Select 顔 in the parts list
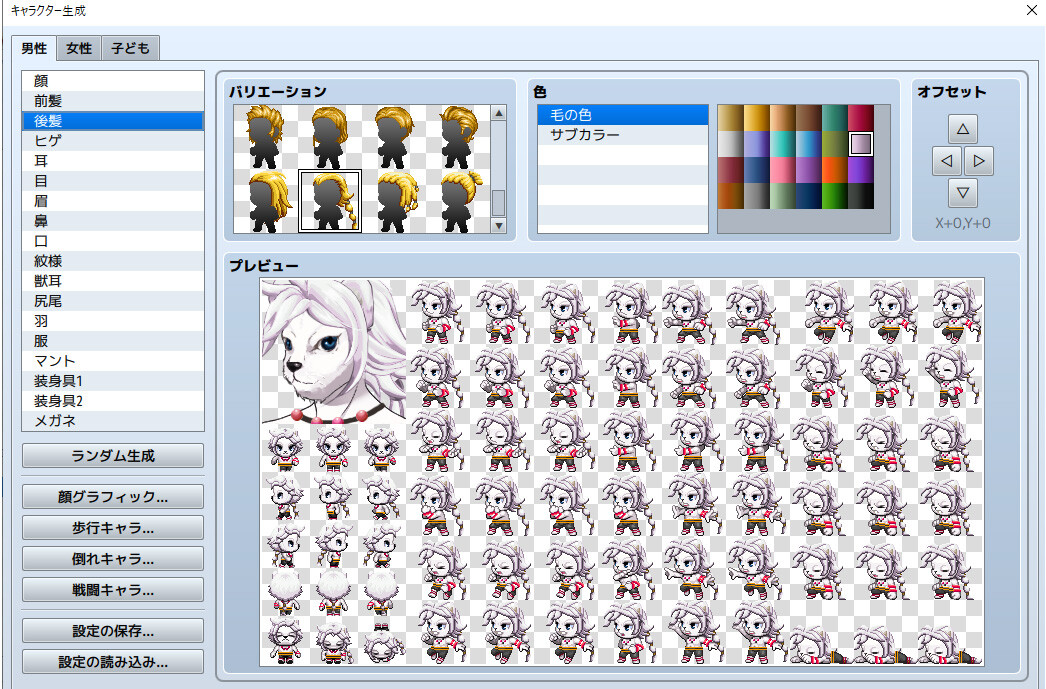Screen dimensions: 1046x689 (x=112, y=80)
